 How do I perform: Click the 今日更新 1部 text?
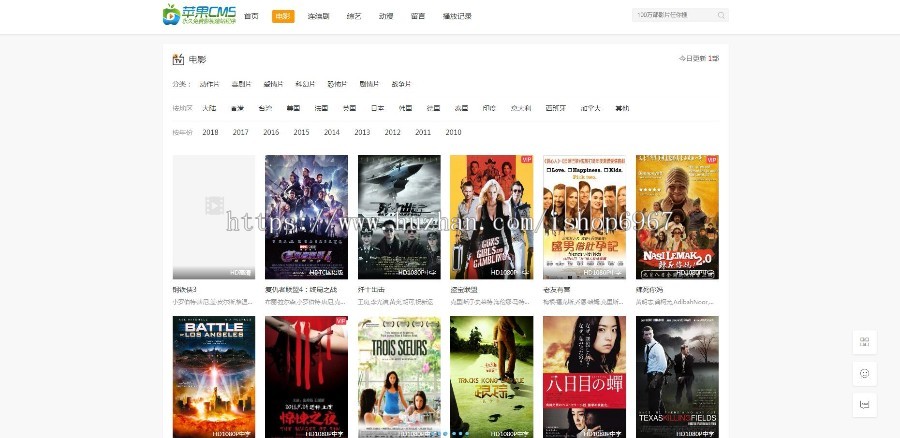(x=699, y=59)
